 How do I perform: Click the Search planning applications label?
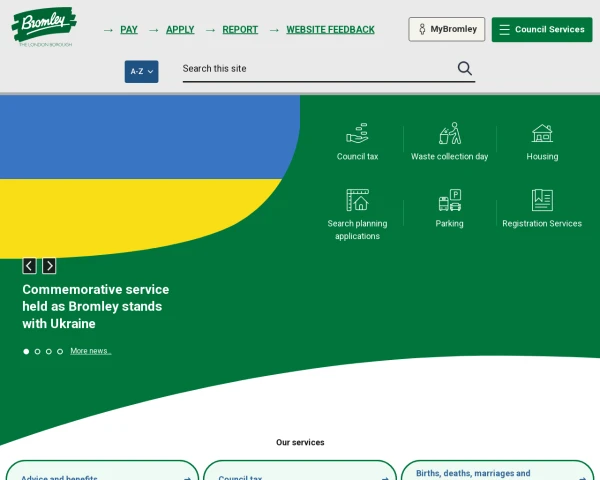click(357, 230)
